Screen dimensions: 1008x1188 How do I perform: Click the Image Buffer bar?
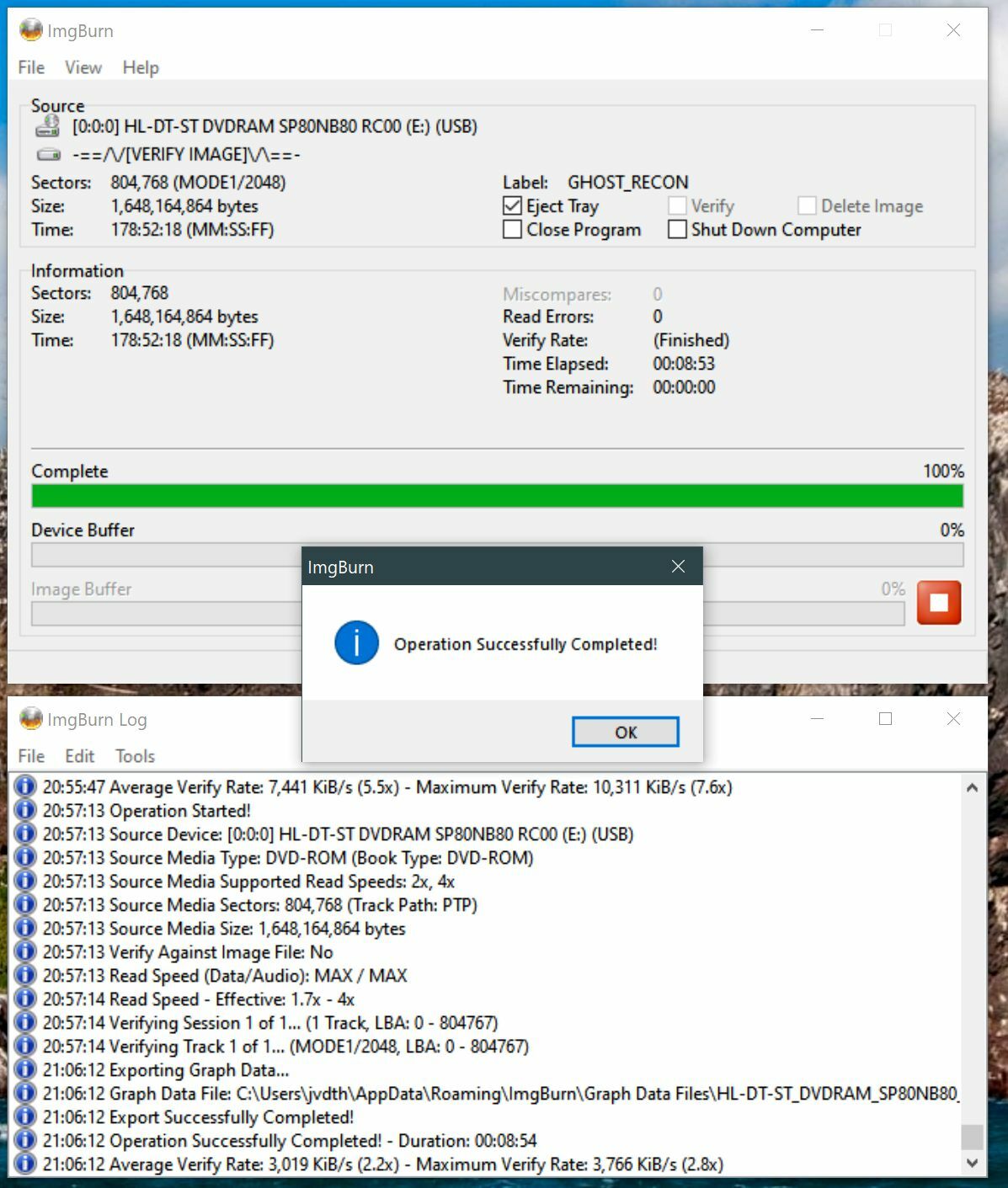[468, 614]
